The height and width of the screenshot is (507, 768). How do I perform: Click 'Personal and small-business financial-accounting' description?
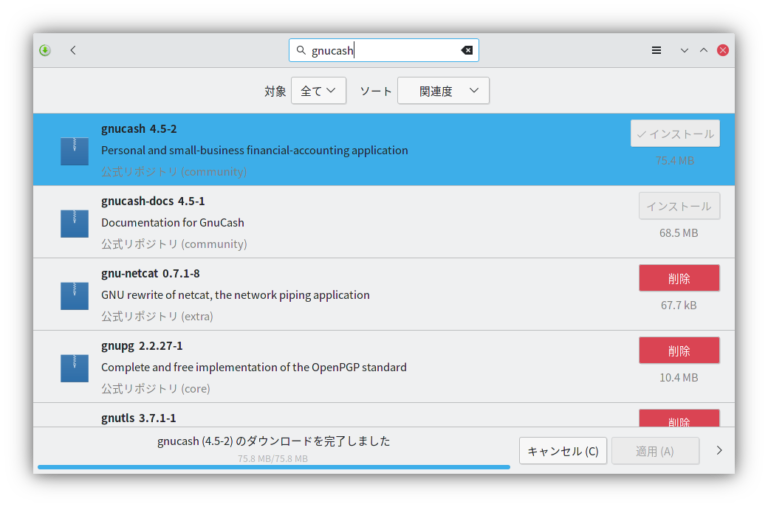[255, 150]
